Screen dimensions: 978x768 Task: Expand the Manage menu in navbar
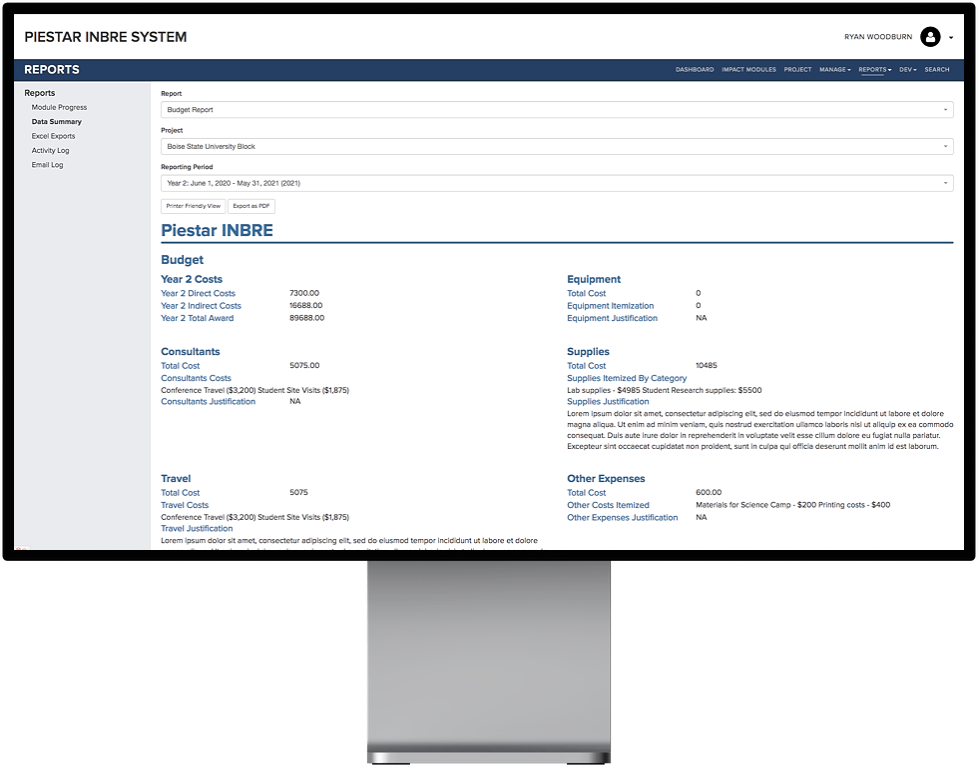835,70
